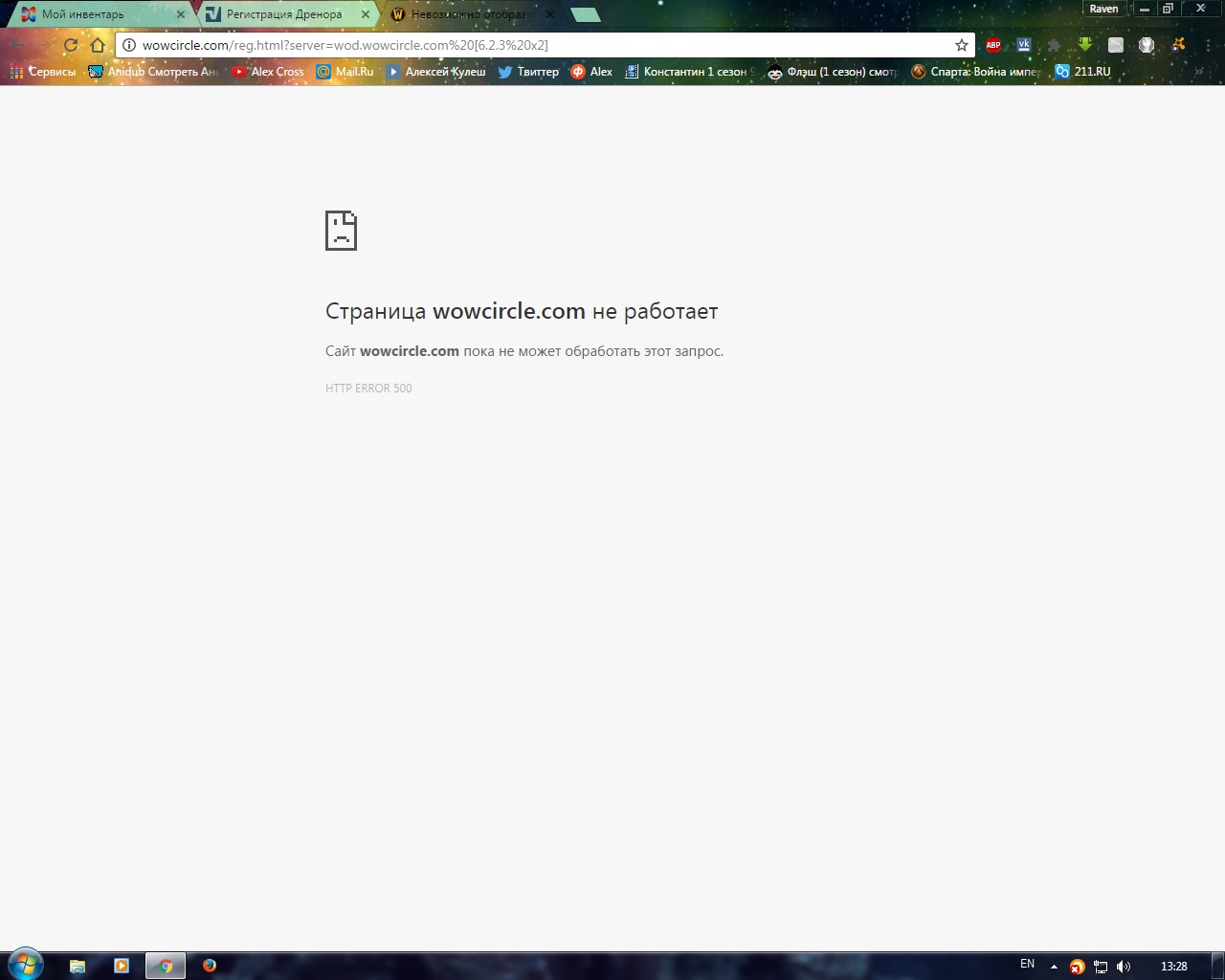Viewport: 1225px width, 980px height.
Task: Switch to the Невозможно отобразить tab
Action: coord(469,14)
